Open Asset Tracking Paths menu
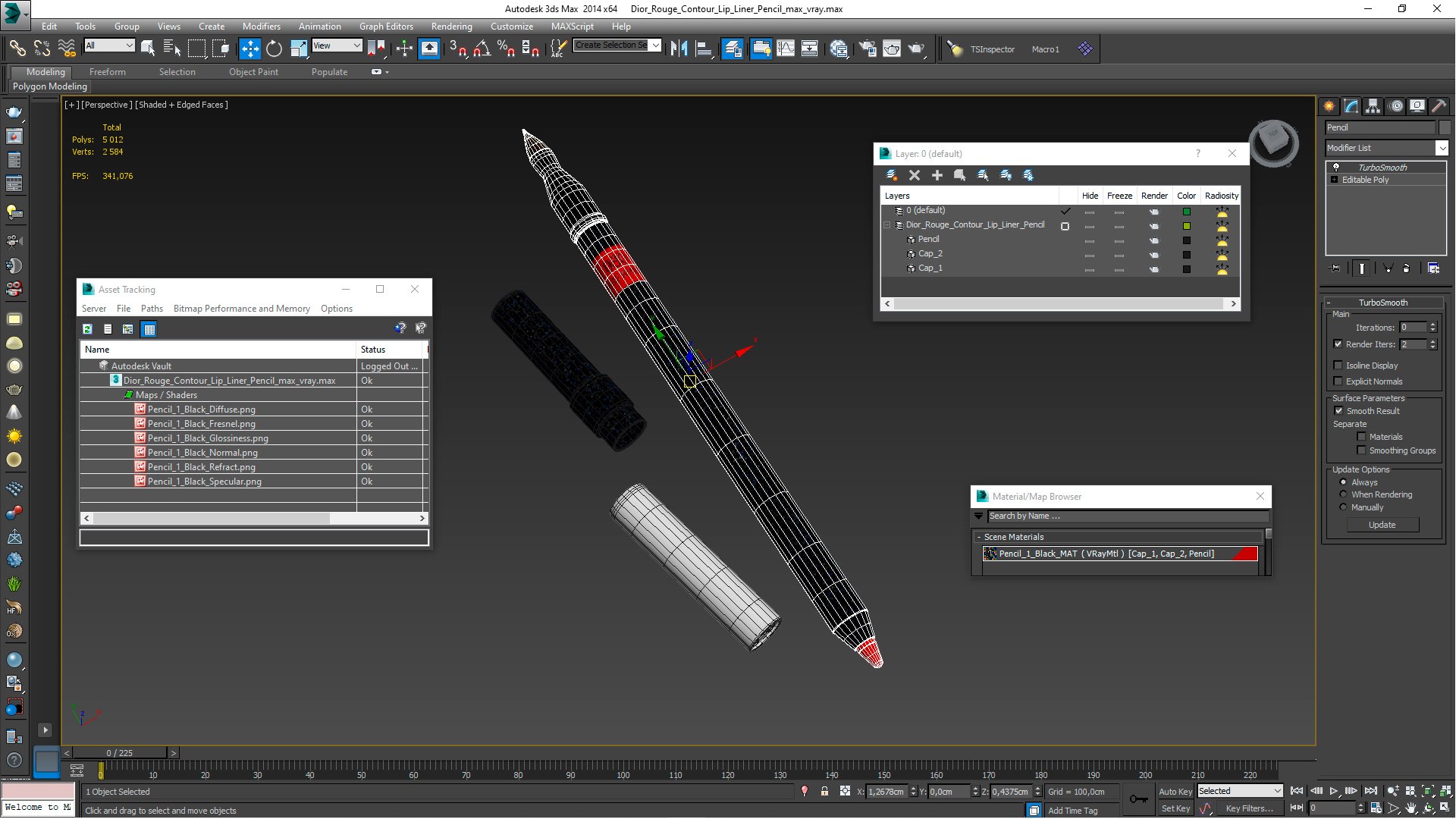This screenshot has width=1456, height=819. point(152,309)
